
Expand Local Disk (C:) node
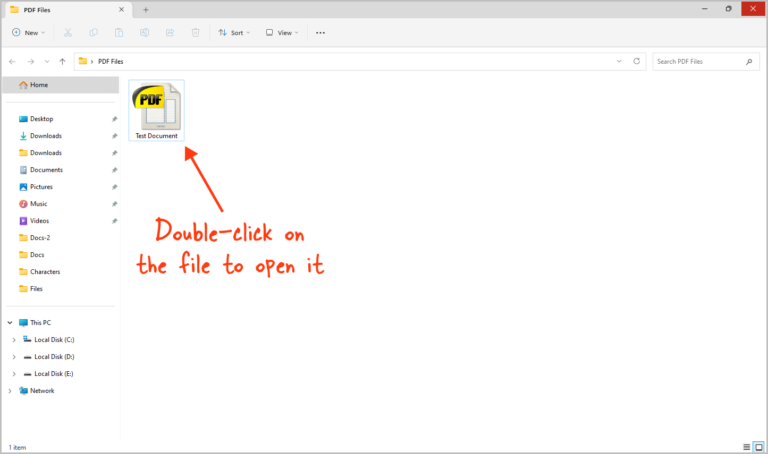14,340
